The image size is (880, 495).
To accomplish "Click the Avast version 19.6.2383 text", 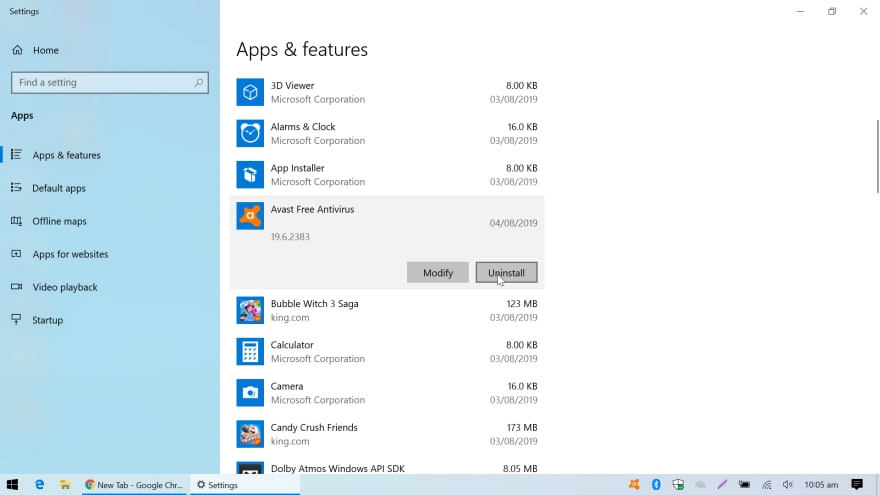I will pyautogui.click(x=290, y=236).
